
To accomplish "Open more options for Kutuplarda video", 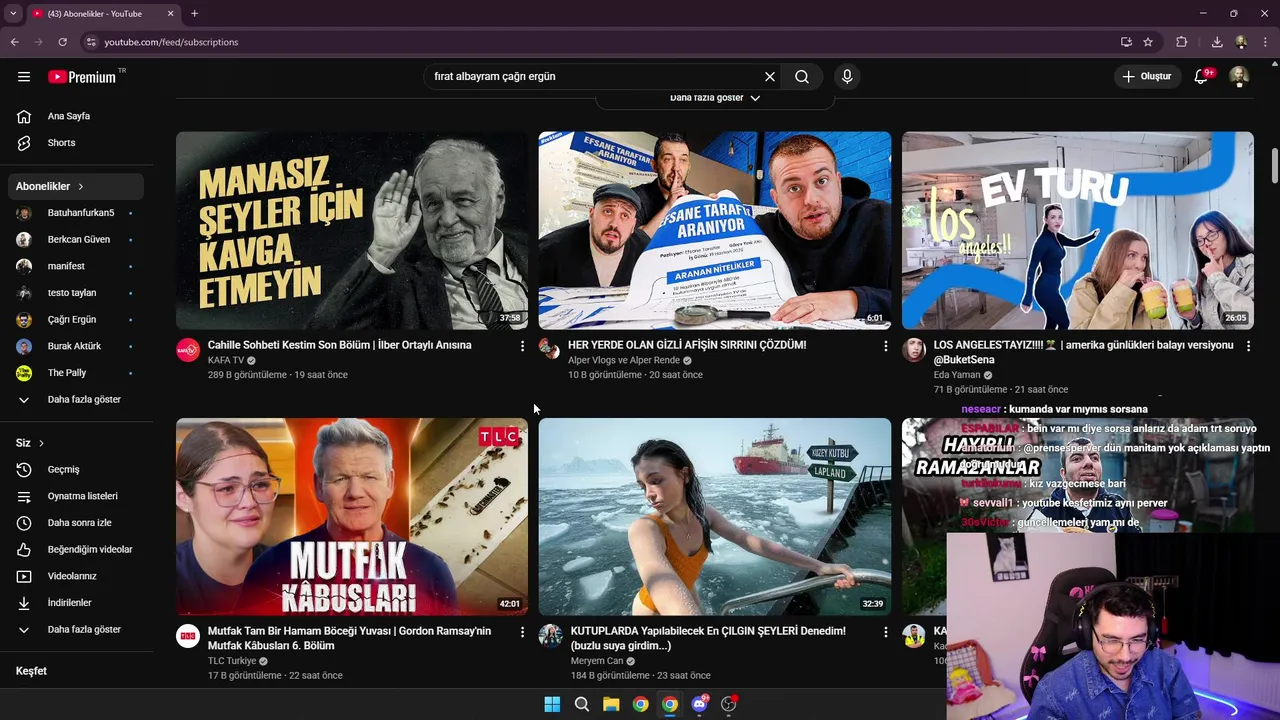I will point(885,632).
